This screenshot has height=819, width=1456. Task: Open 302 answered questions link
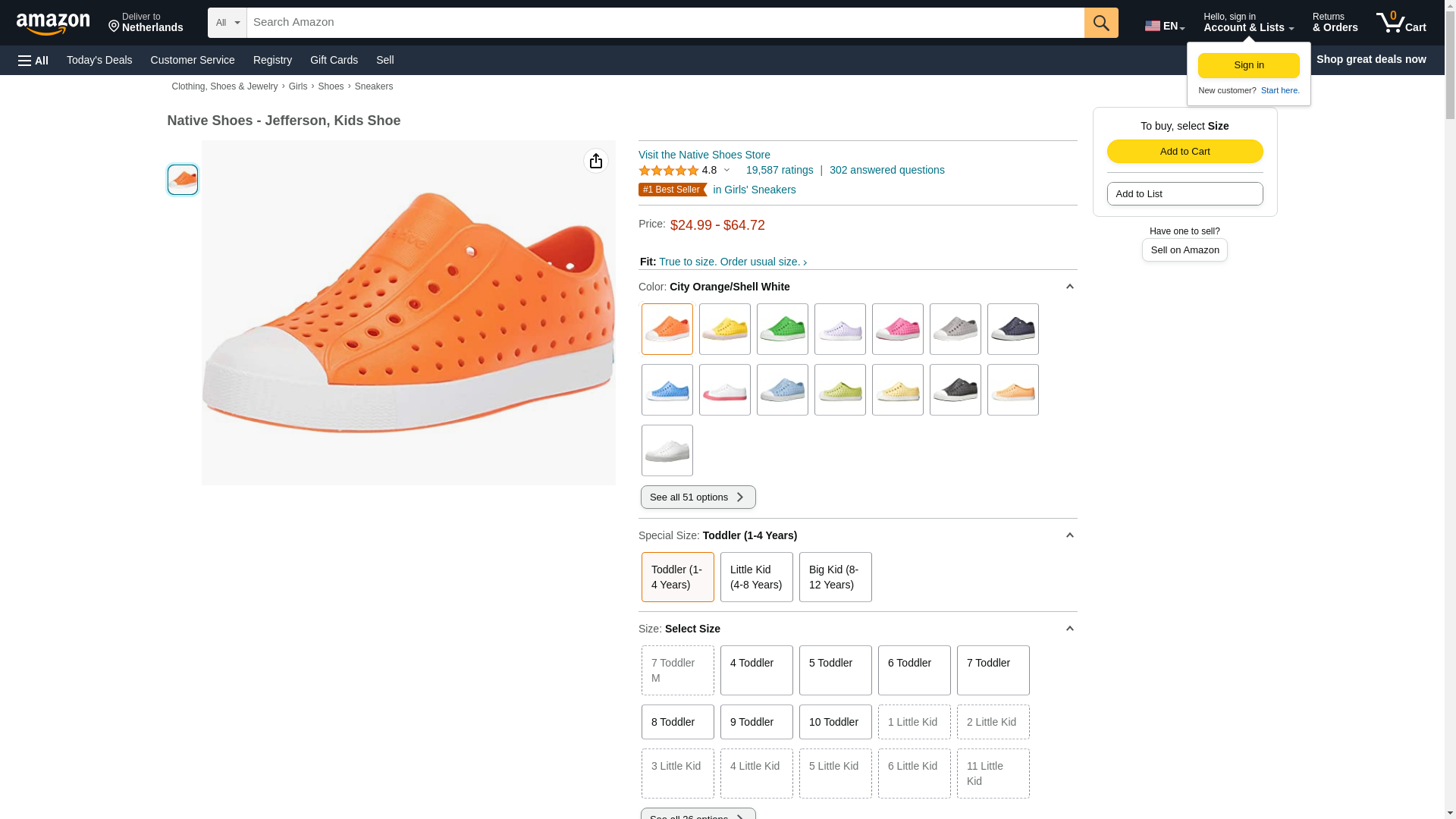[x=886, y=170]
